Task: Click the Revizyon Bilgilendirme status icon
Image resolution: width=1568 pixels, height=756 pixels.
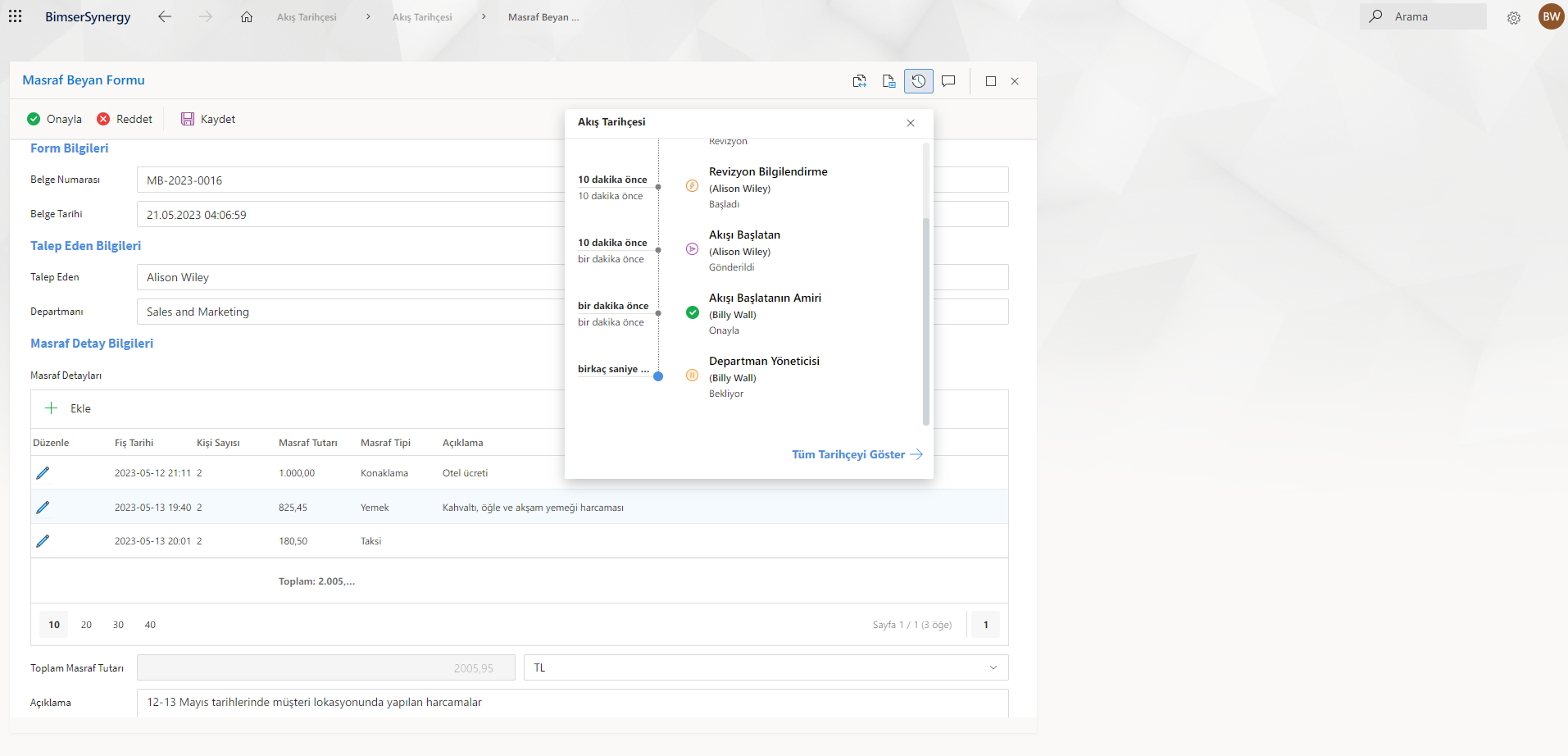Action: (x=693, y=186)
